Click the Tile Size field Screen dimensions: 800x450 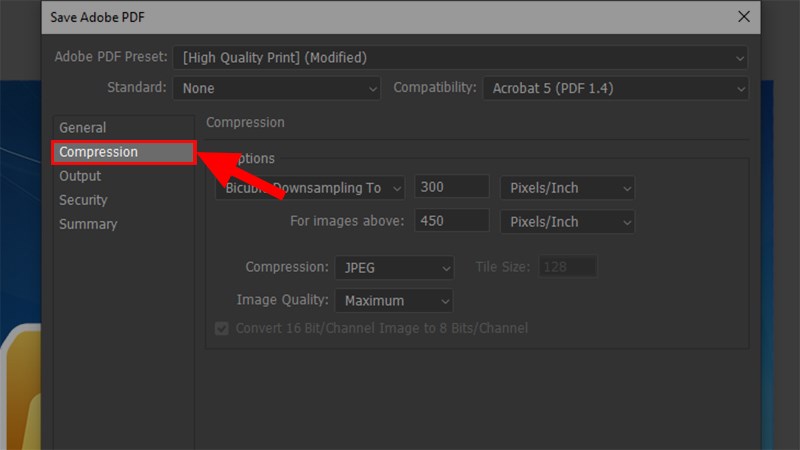click(568, 267)
